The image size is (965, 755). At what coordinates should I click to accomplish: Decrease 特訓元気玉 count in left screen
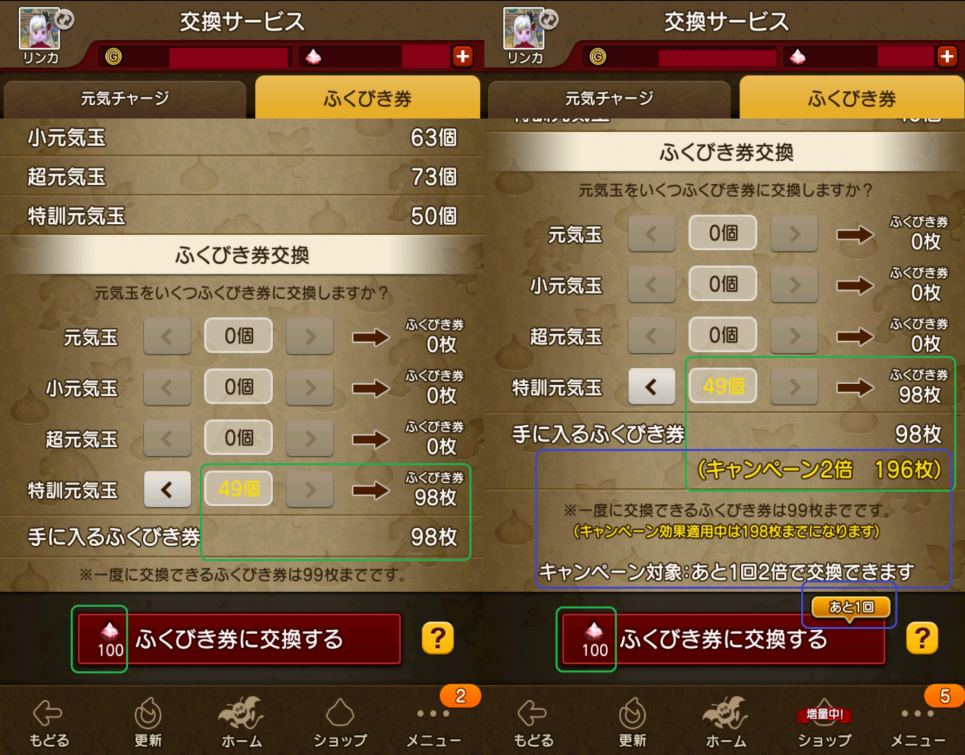click(167, 490)
